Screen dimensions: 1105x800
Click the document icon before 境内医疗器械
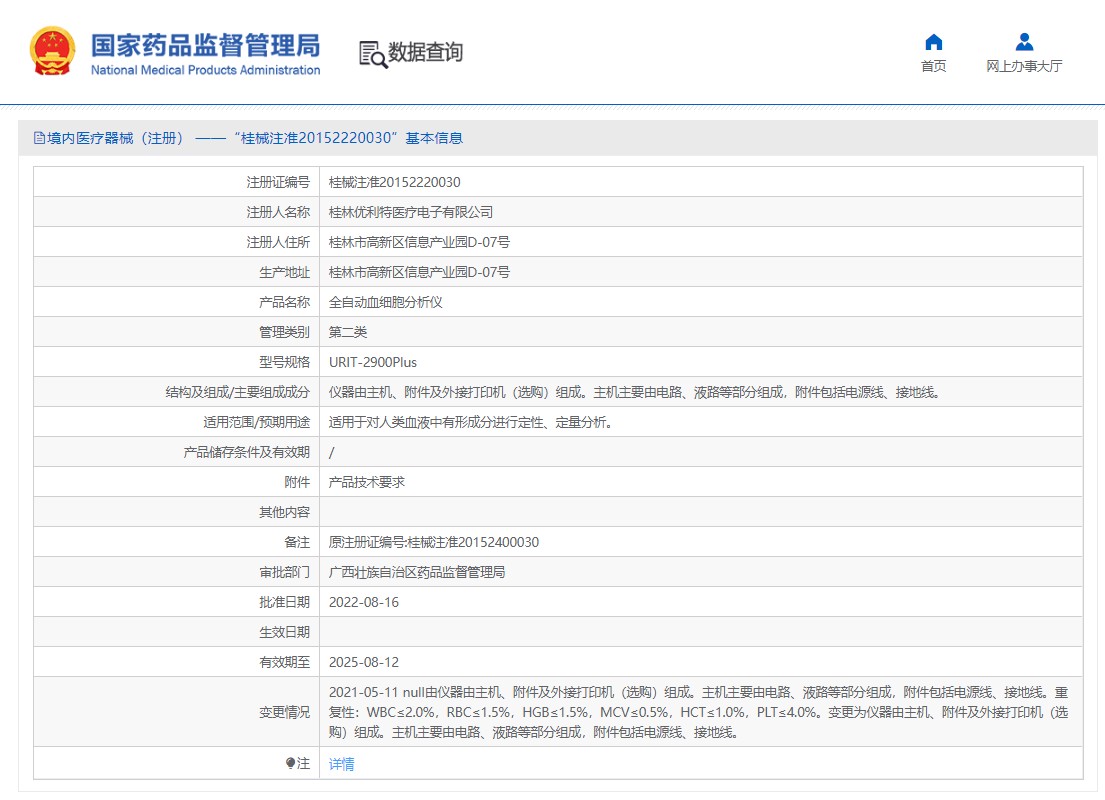point(40,139)
